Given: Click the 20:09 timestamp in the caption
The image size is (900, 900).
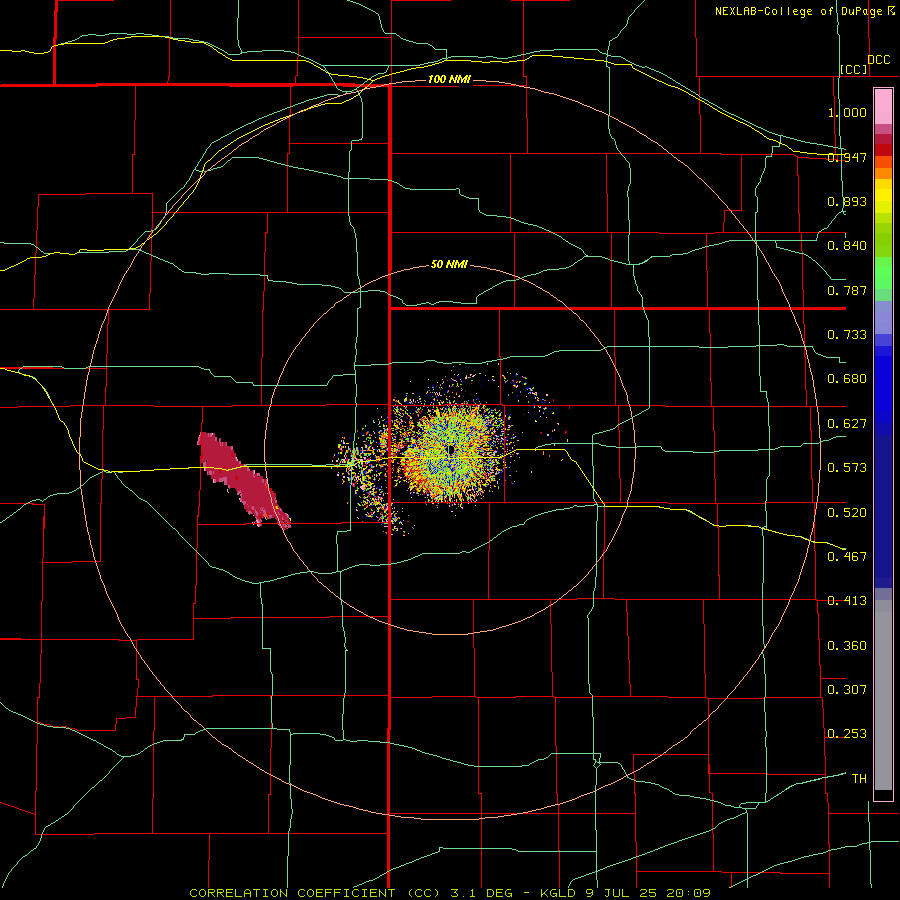Looking at the screenshot, I should tap(688, 893).
